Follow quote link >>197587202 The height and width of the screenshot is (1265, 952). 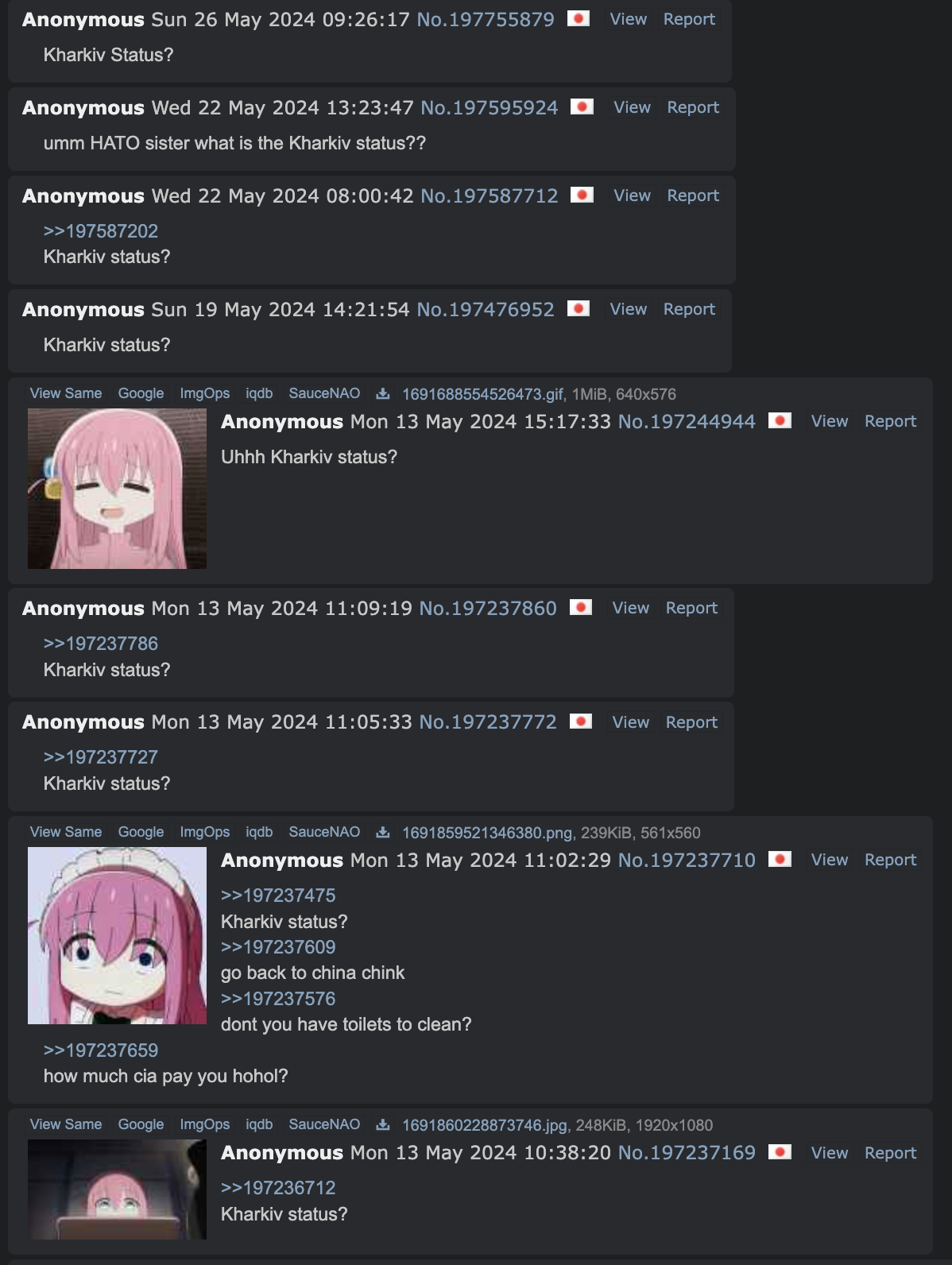(101, 231)
